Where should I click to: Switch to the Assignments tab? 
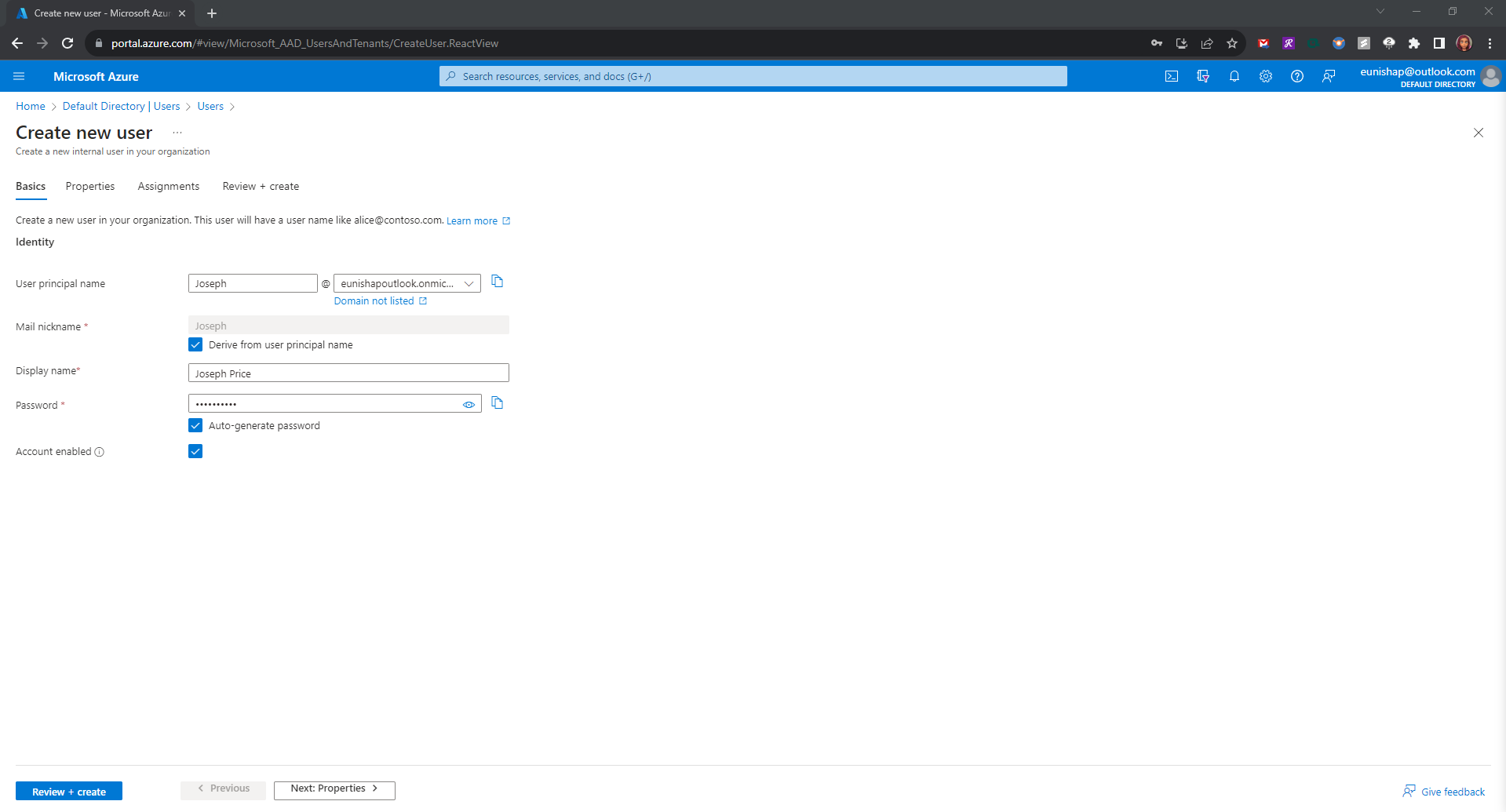click(169, 187)
